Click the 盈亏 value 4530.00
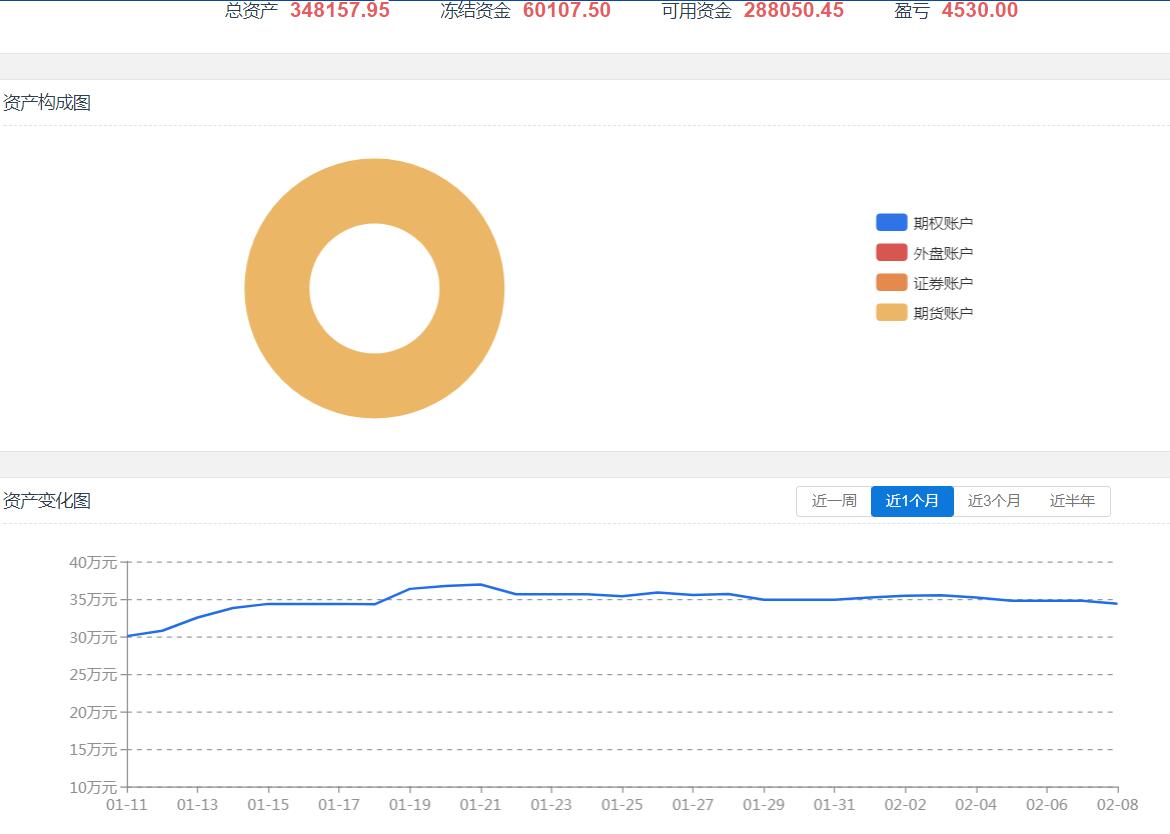 (979, 11)
